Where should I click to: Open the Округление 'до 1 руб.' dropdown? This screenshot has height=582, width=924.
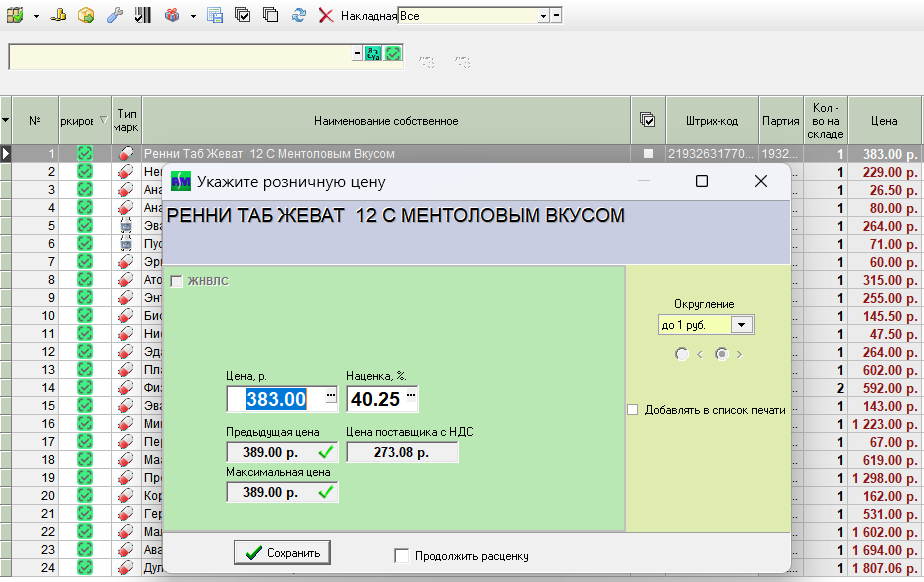click(x=741, y=325)
